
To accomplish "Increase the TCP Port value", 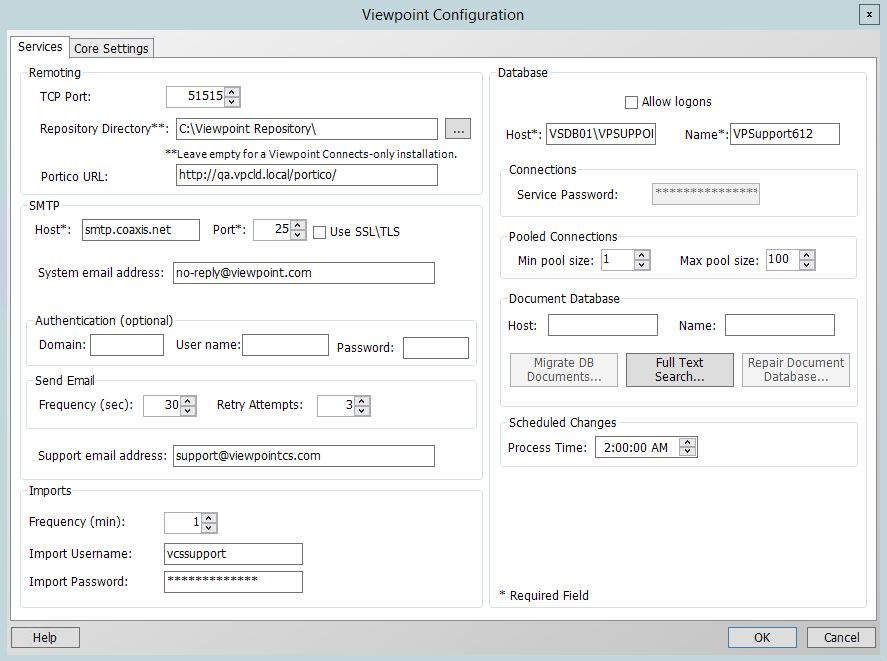I will (x=232, y=92).
